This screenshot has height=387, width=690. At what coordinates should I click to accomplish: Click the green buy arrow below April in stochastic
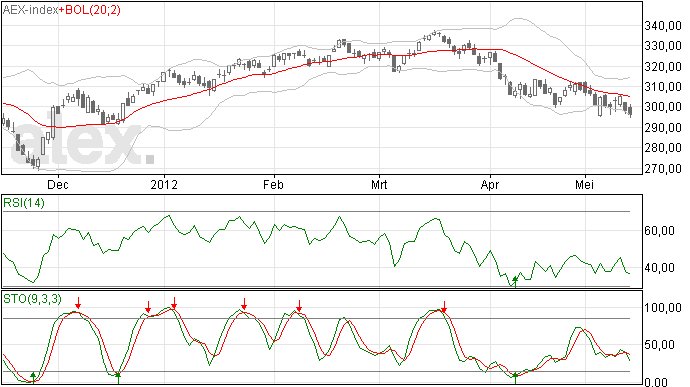(x=515, y=378)
